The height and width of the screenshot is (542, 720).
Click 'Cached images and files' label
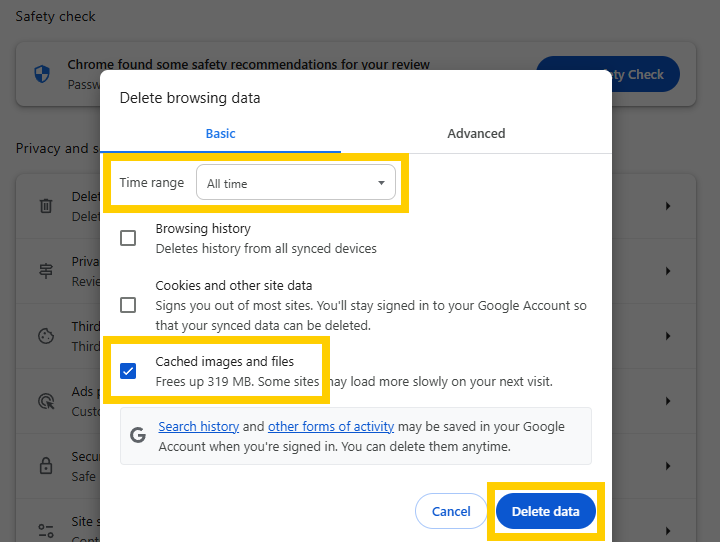pyautogui.click(x=225, y=361)
